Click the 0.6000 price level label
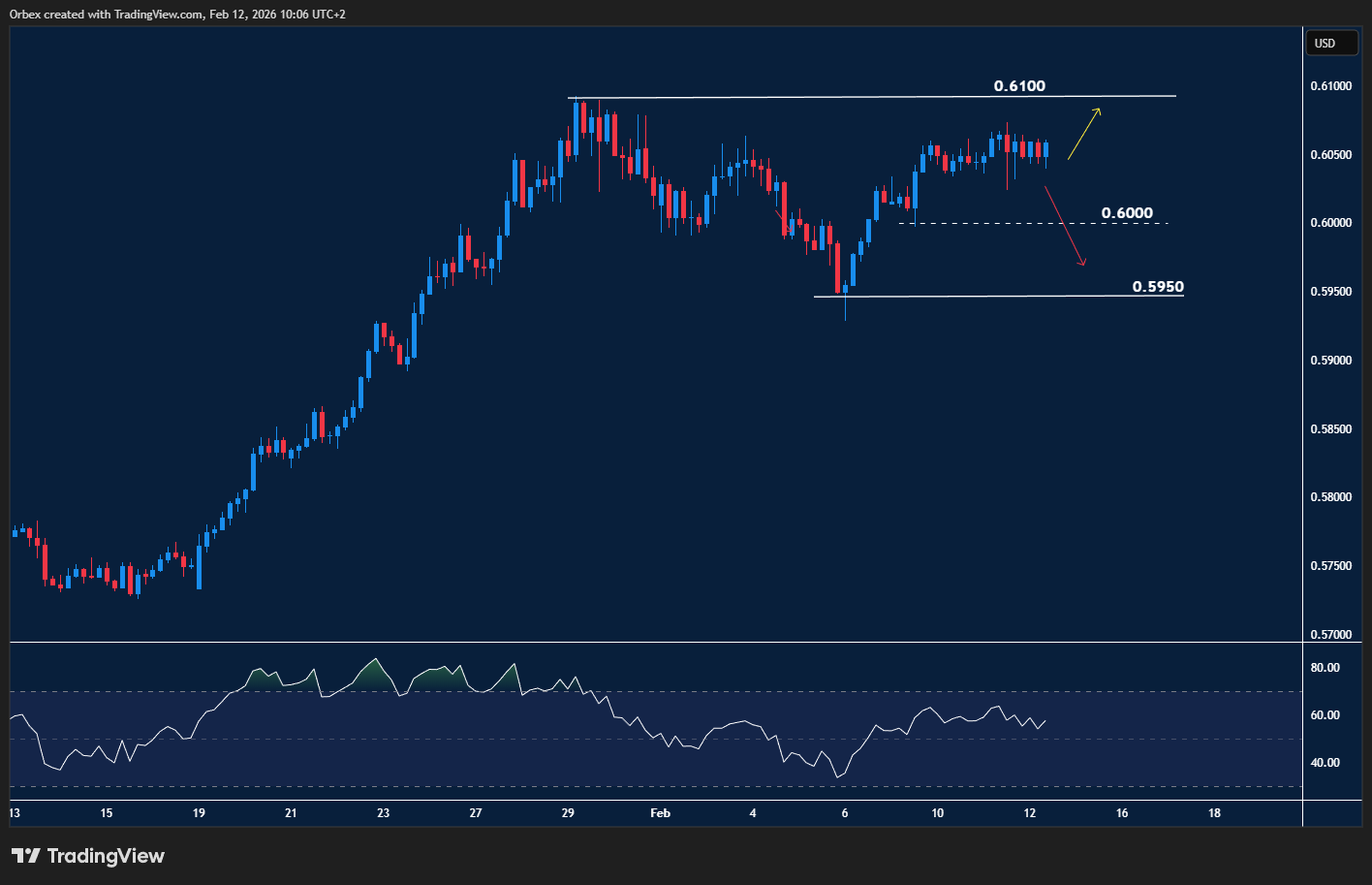The image size is (1372, 885). [x=1128, y=212]
